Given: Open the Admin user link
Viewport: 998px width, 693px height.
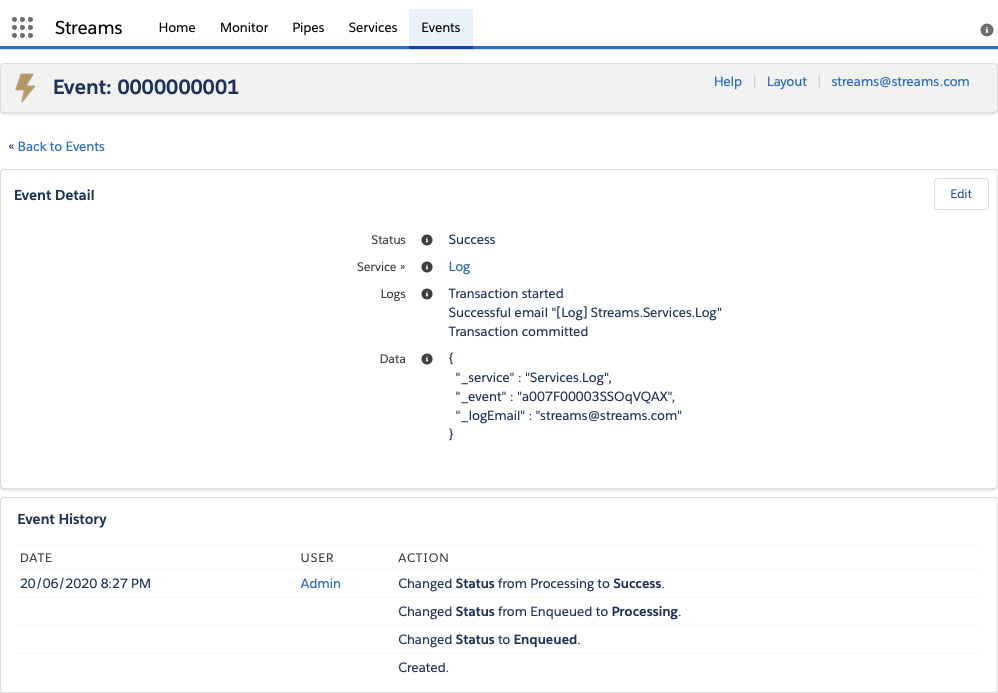Looking at the screenshot, I should click(320, 584).
